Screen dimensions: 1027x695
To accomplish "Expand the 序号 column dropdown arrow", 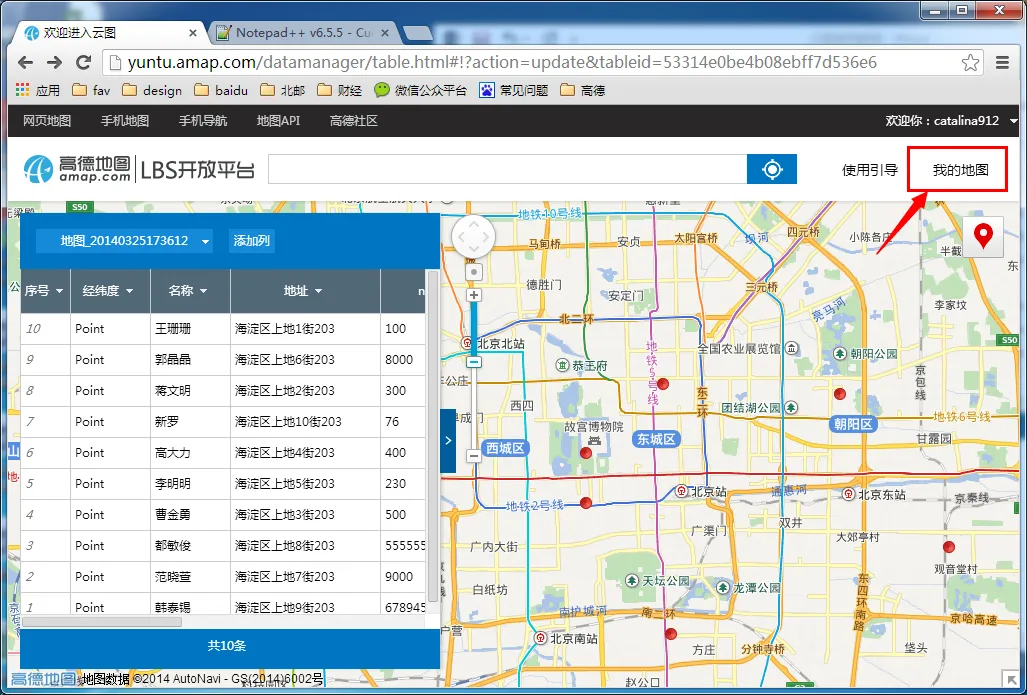I will point(60,291).
